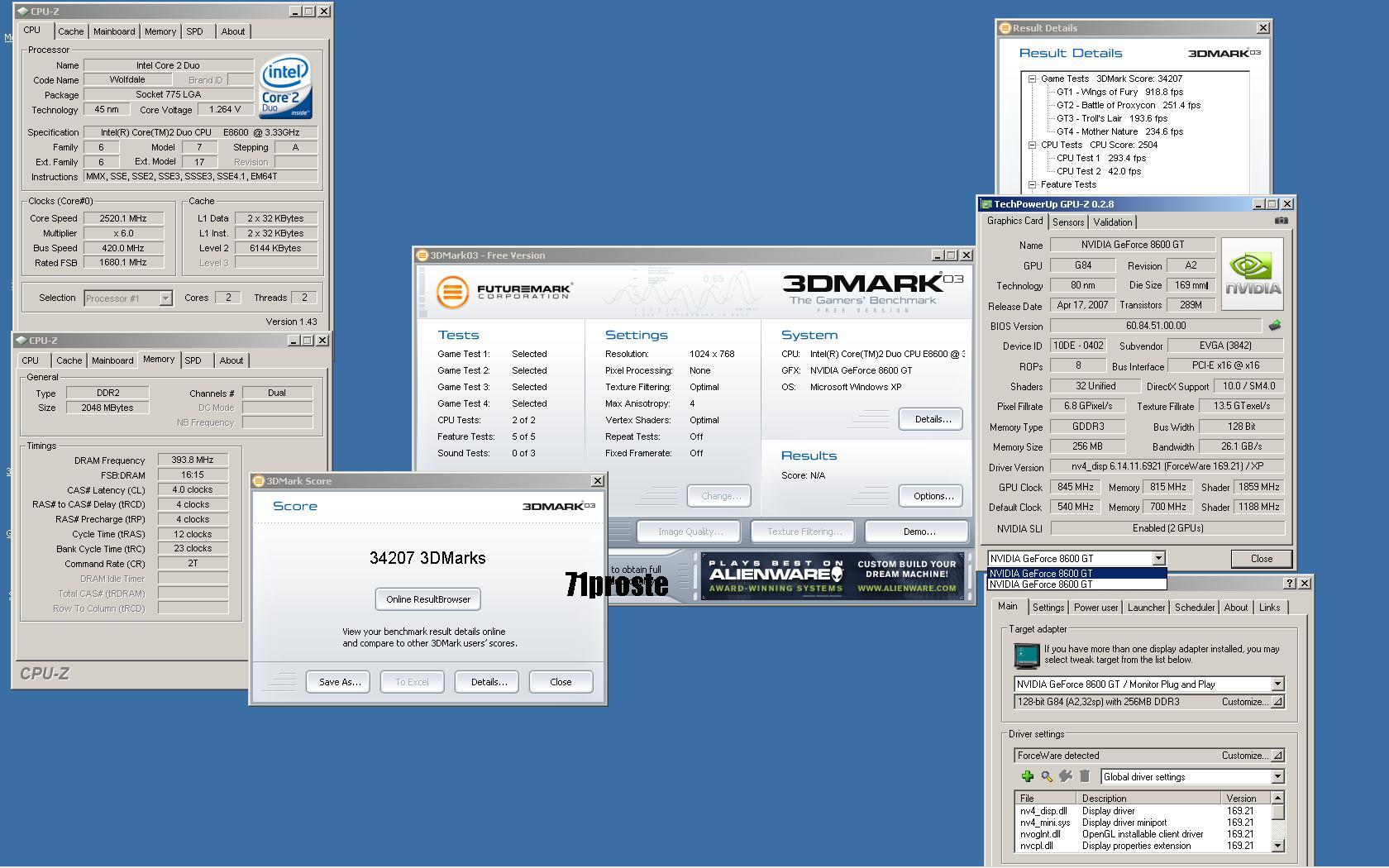Viewport: 1389px width, 868px height.
Task: Click the Version column header in driver file list
Action: pos(1246,799)
